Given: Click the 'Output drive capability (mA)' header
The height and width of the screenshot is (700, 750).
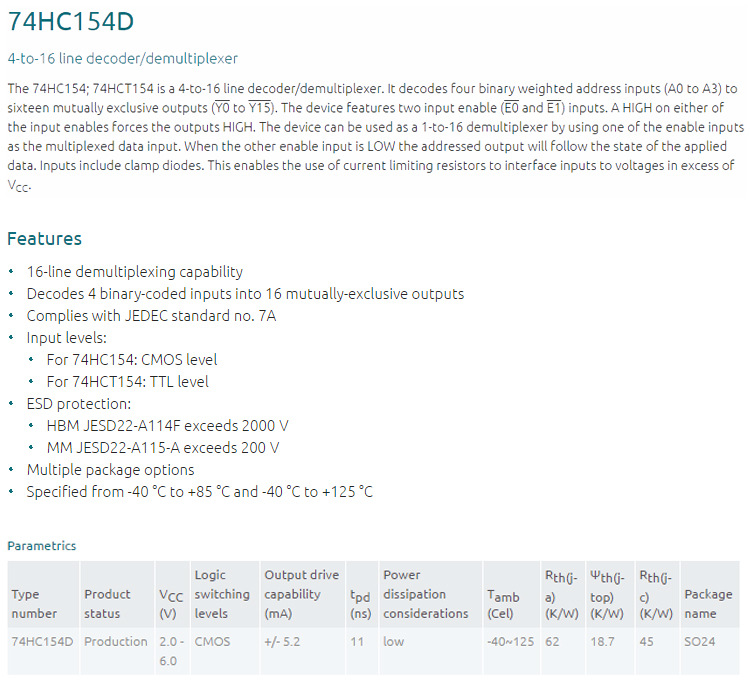Looking at the screenshot, I should (x=301, y=594).
